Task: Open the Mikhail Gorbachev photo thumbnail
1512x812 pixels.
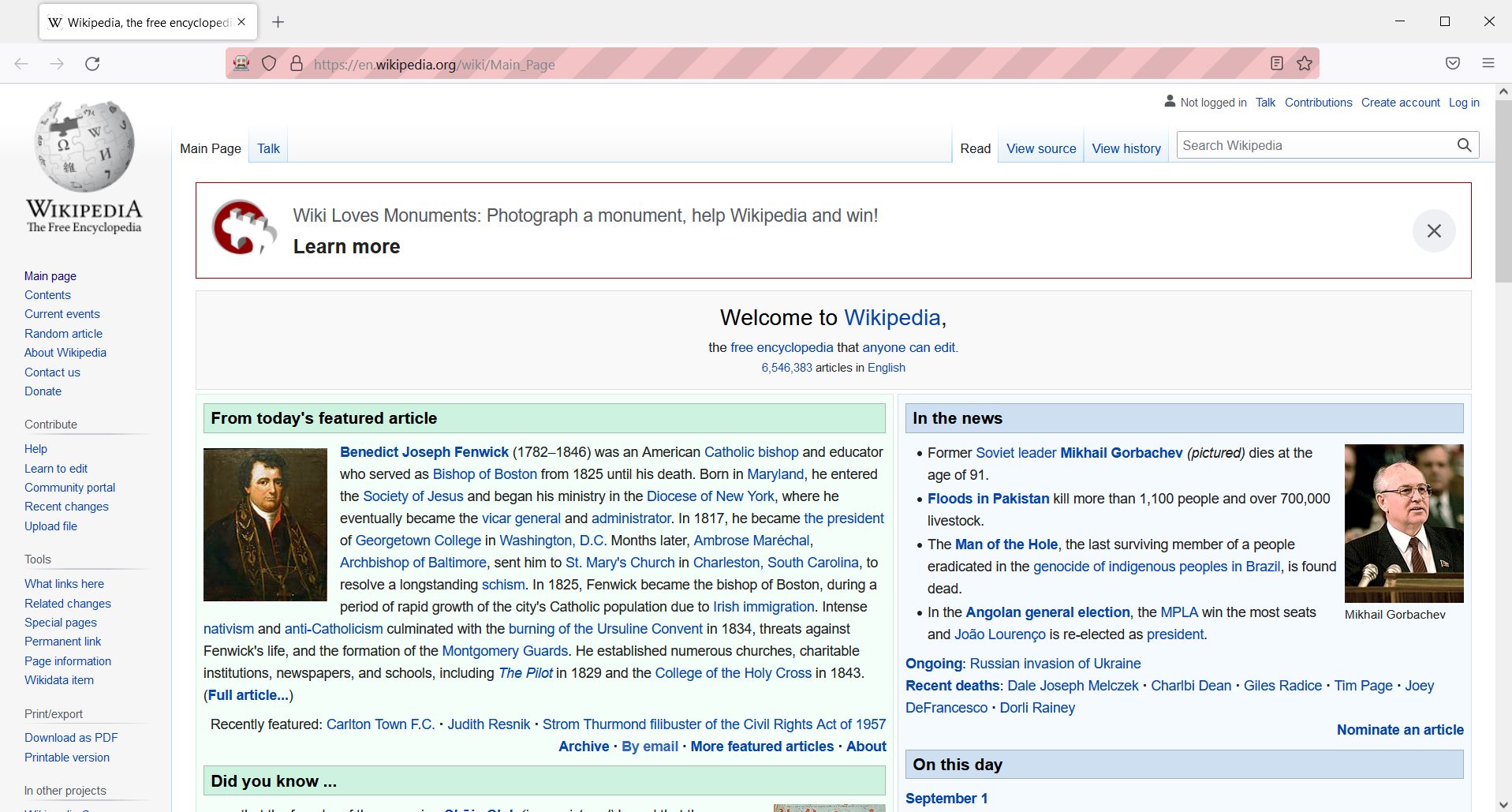Action: coord(1403,523)
